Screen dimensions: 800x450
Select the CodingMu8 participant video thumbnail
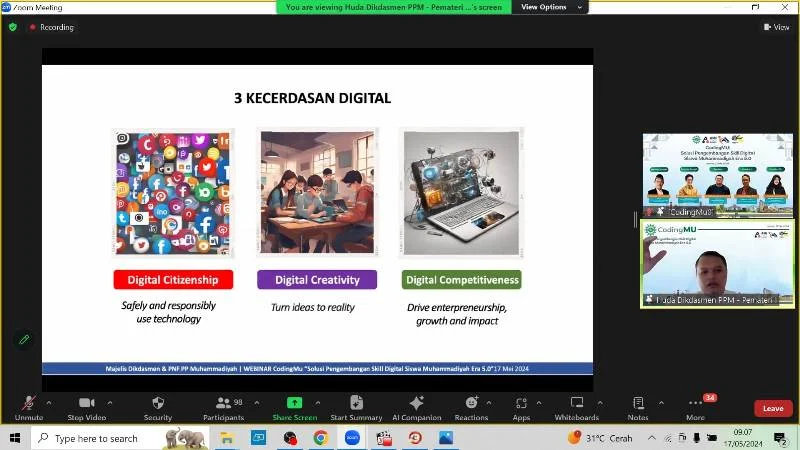click(x=717, y=176)
